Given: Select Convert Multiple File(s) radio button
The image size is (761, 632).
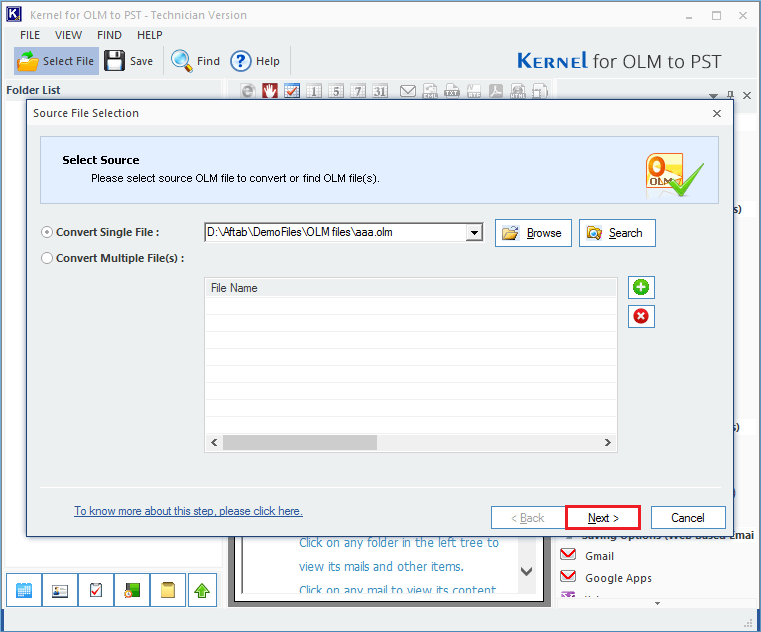Looking at the screenshot, I should tap(47, 258).
